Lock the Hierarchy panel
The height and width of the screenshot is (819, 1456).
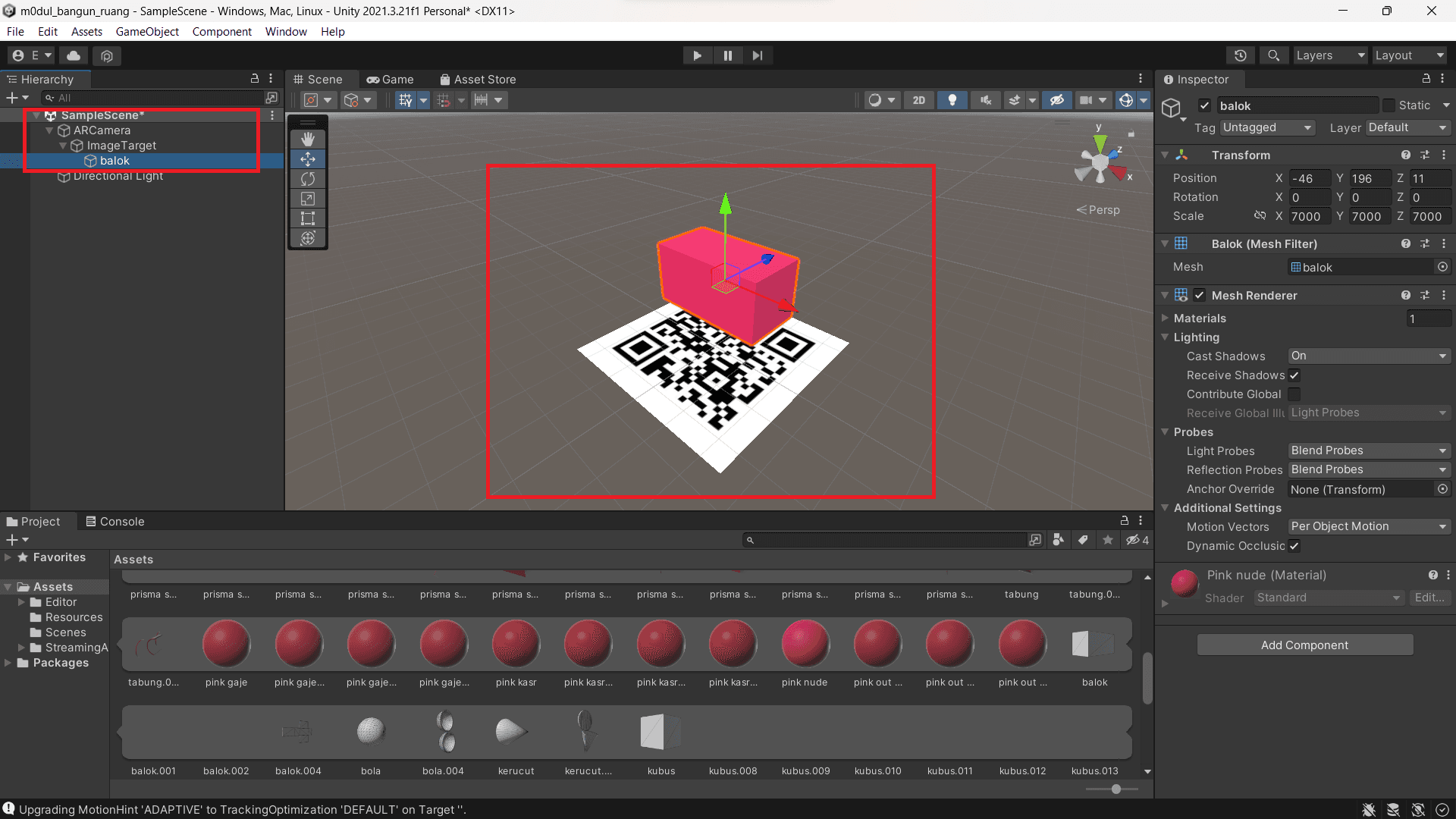[x=255, y=79]
